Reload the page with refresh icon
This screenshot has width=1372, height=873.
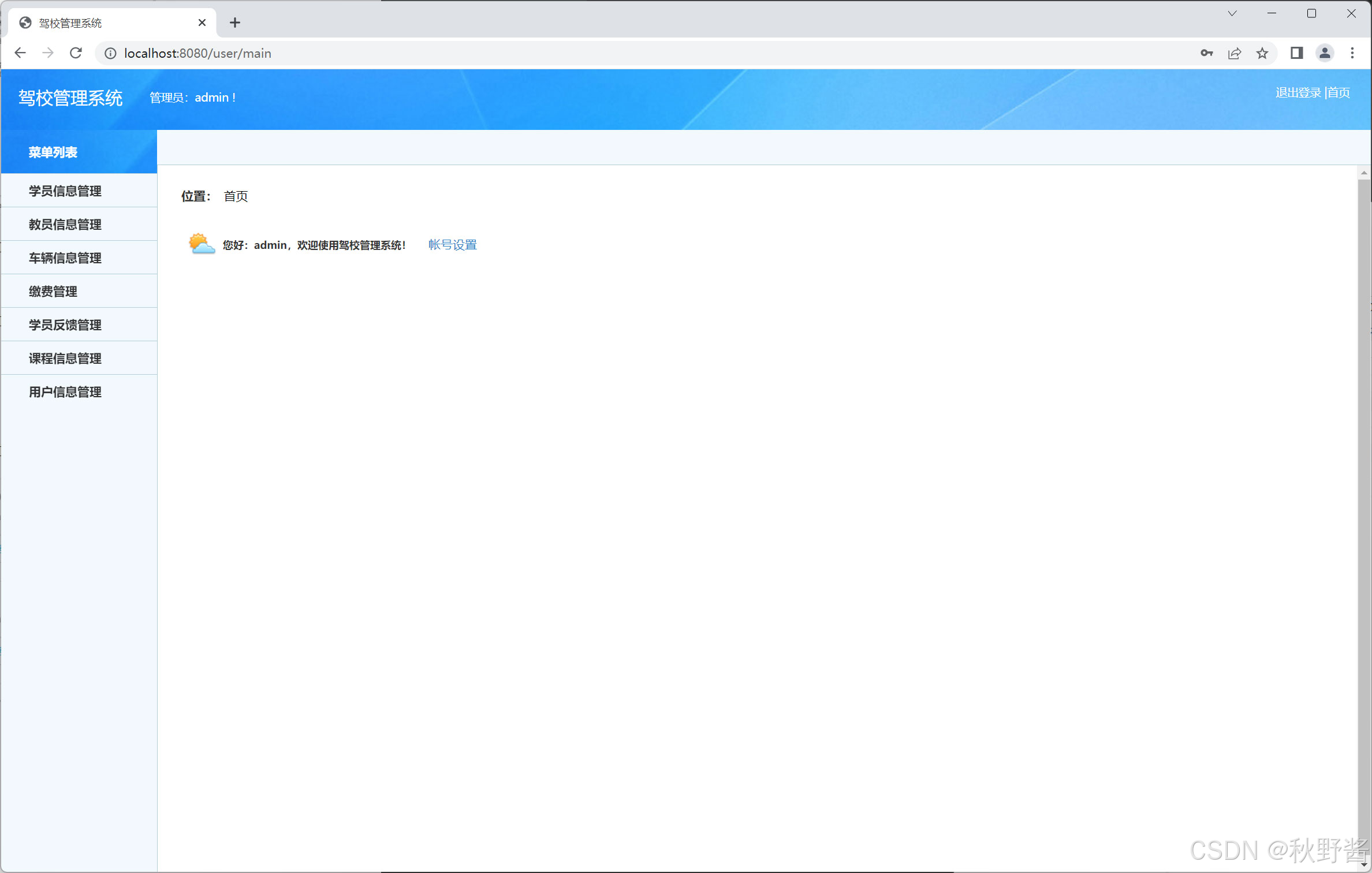(x=76, y=53)
